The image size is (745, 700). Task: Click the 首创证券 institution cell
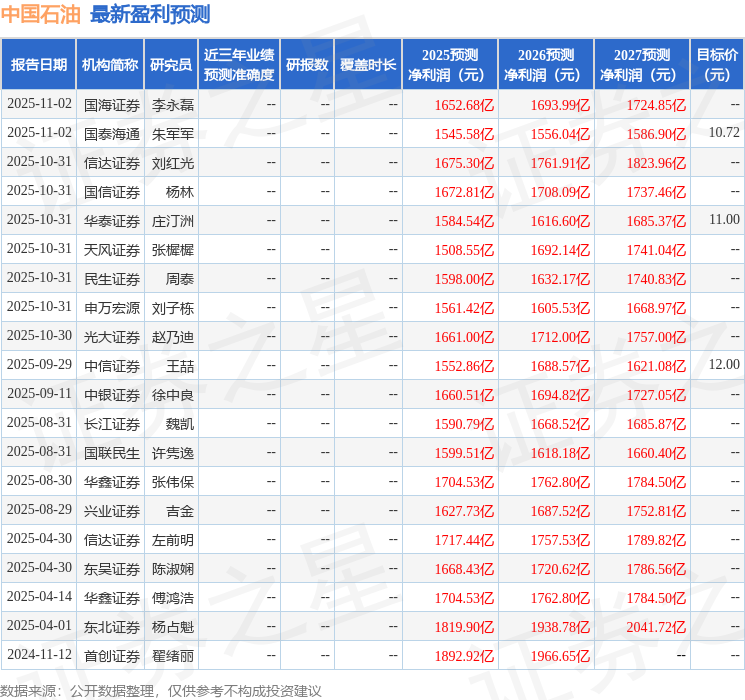click(112, 656)
